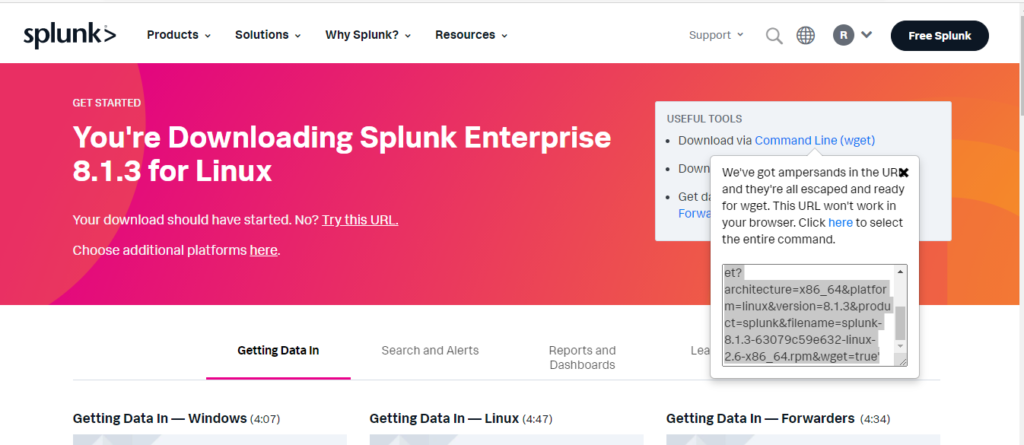
Task: Click the USEFUL TOOLS heading
Action: [704, 119]
